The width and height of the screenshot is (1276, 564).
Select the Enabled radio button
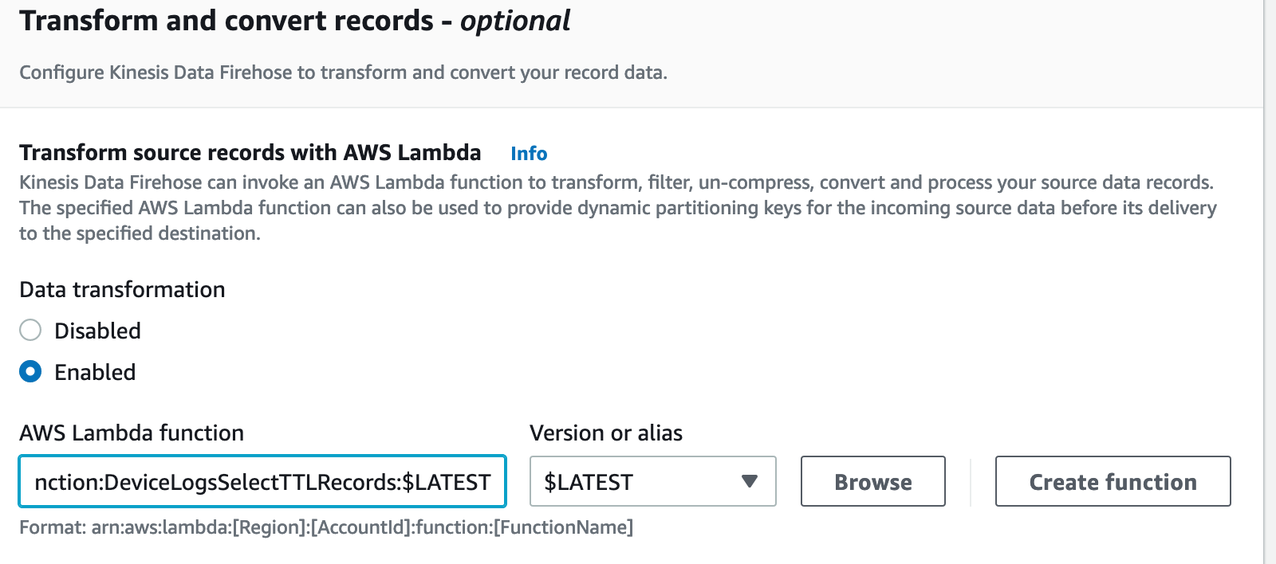(x=31, y=372)
